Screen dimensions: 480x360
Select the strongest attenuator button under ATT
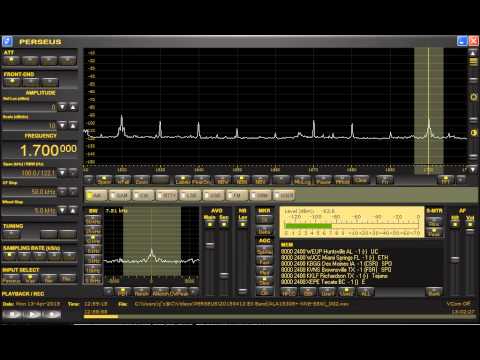(68, 60)
